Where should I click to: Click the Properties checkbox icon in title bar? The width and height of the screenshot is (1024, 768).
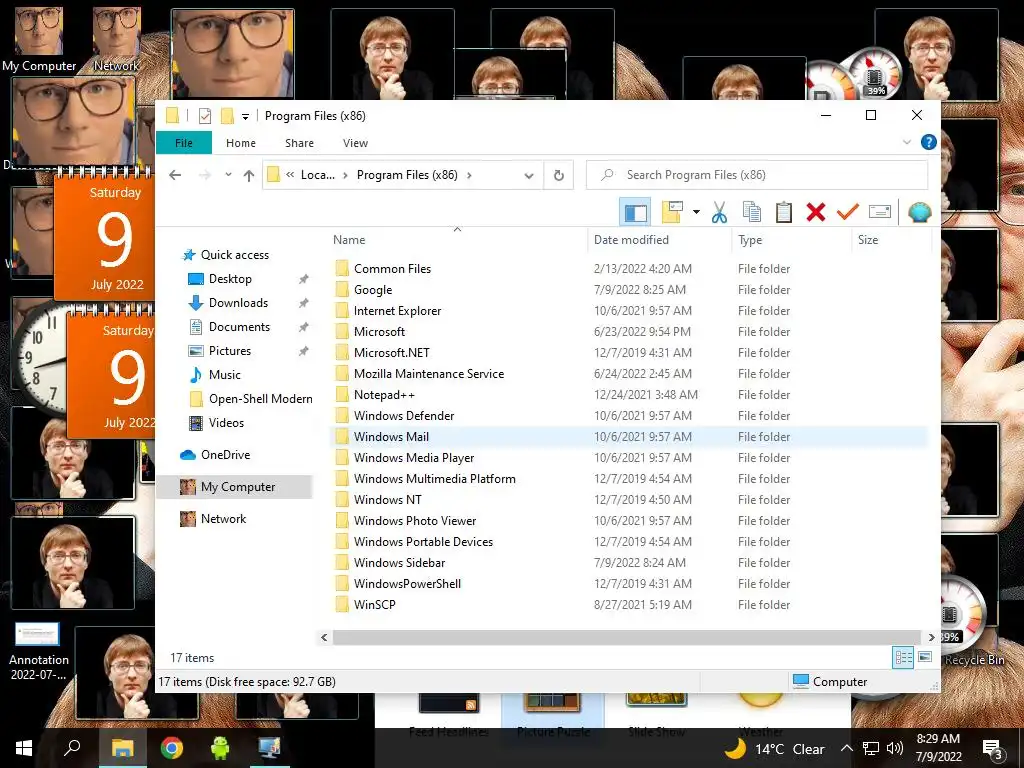[x=204, y=116]
